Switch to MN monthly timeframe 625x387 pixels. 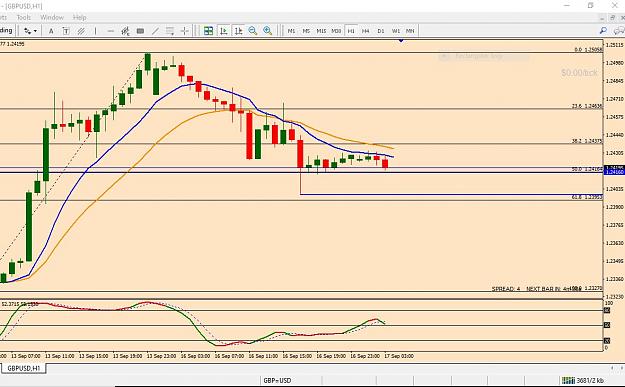410,31
